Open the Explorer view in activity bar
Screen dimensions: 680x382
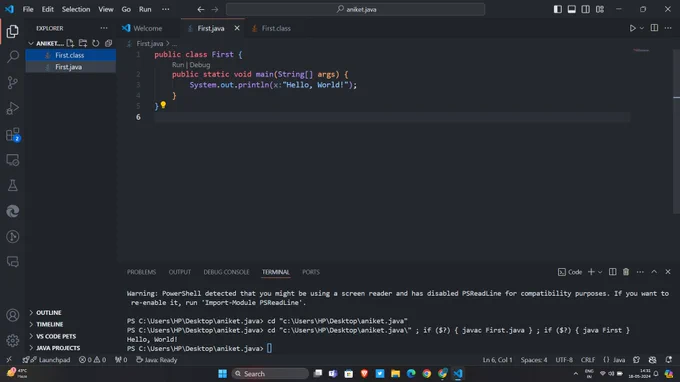(13, 31)
